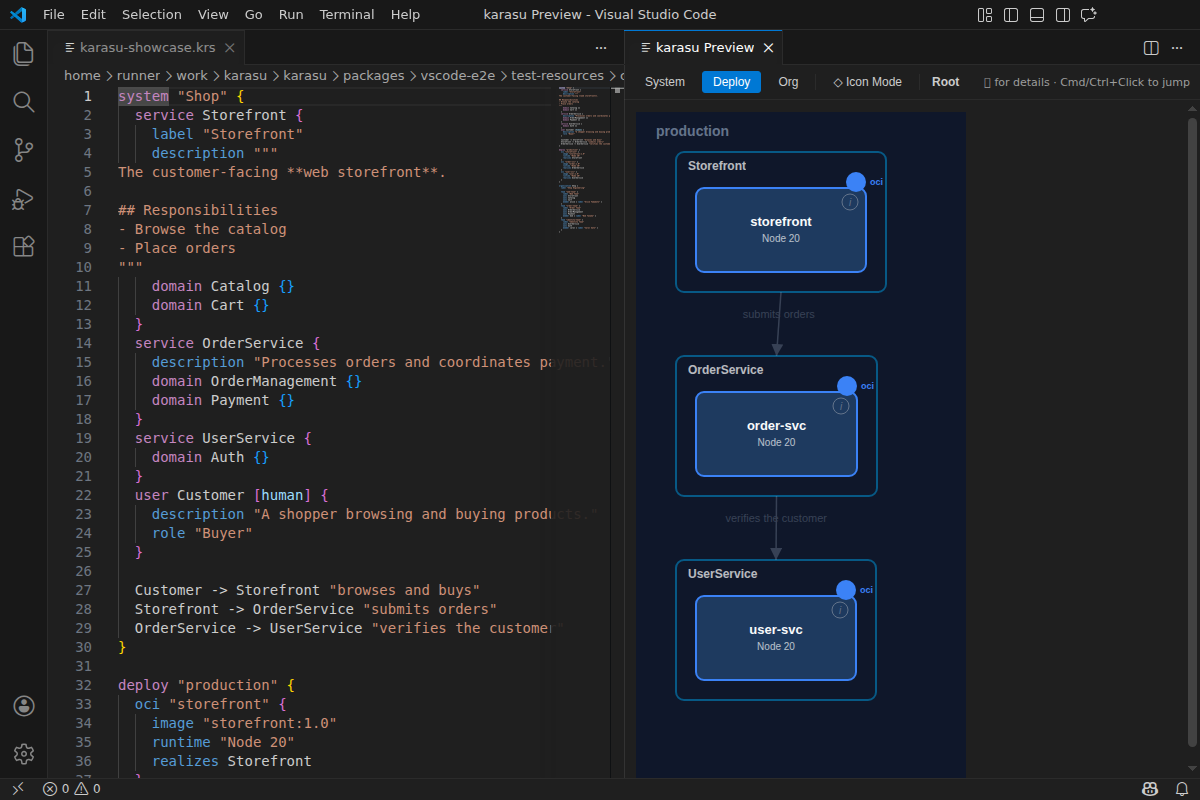Click the 'service UserService {' code line
The width and height of the screenshot is (1200, 800).
click(223, 438)
